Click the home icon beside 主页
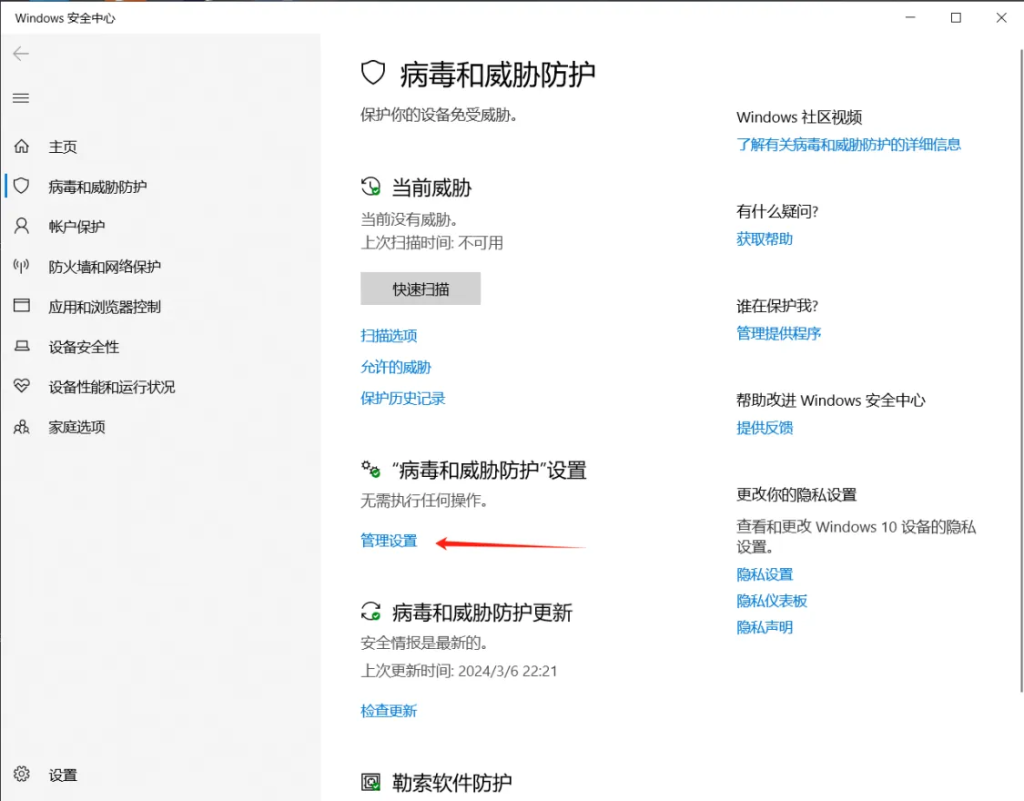 coord(22,146)
